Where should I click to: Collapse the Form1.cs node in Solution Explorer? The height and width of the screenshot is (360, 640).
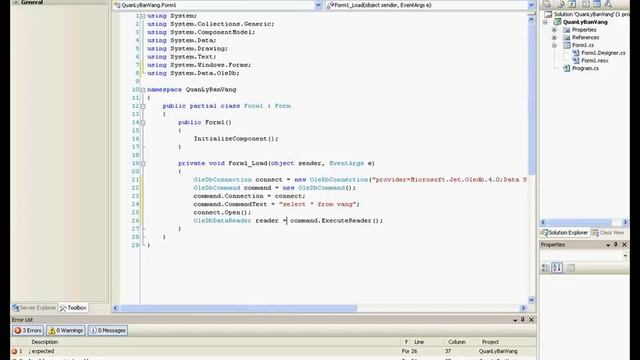coord(554,45)
